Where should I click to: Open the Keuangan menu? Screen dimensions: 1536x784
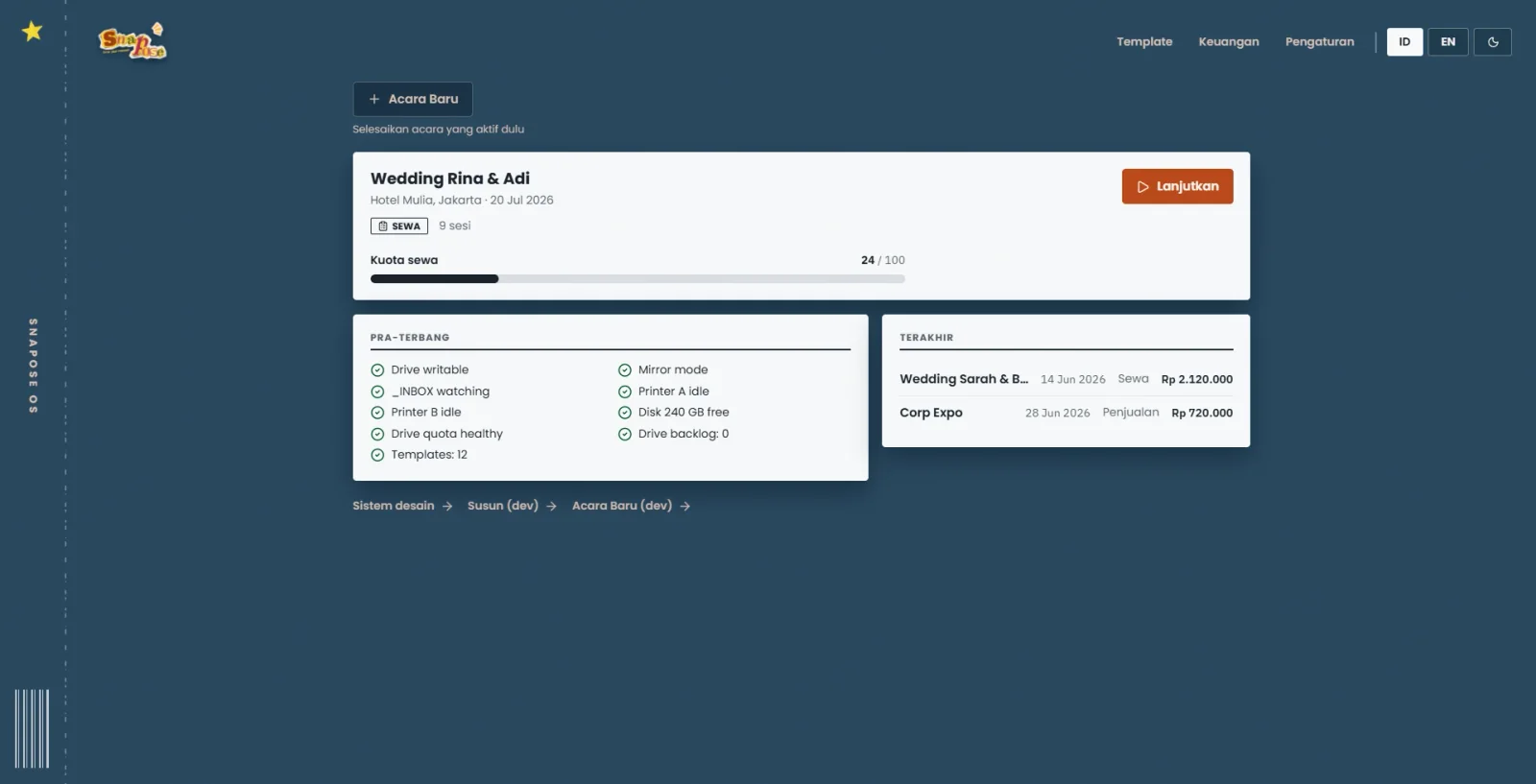1229,42
